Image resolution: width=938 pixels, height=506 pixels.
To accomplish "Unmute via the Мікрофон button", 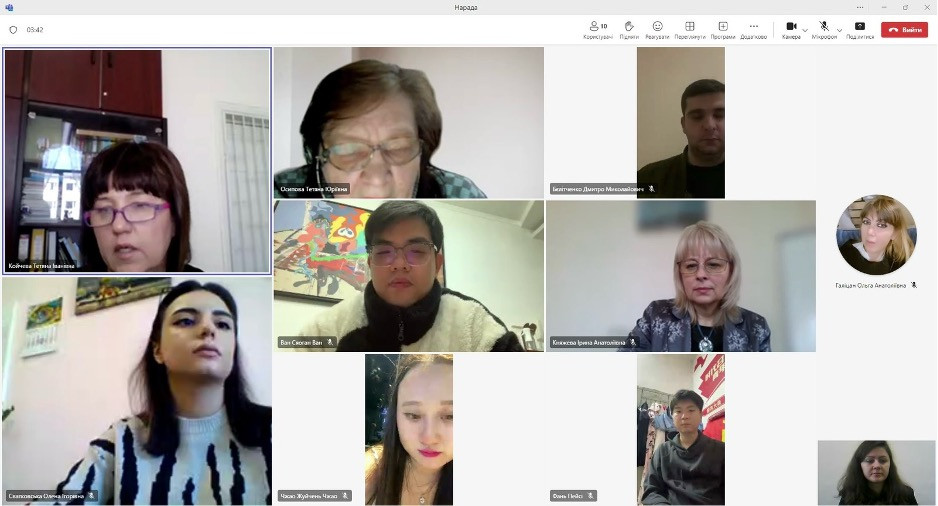I will 824,30.
